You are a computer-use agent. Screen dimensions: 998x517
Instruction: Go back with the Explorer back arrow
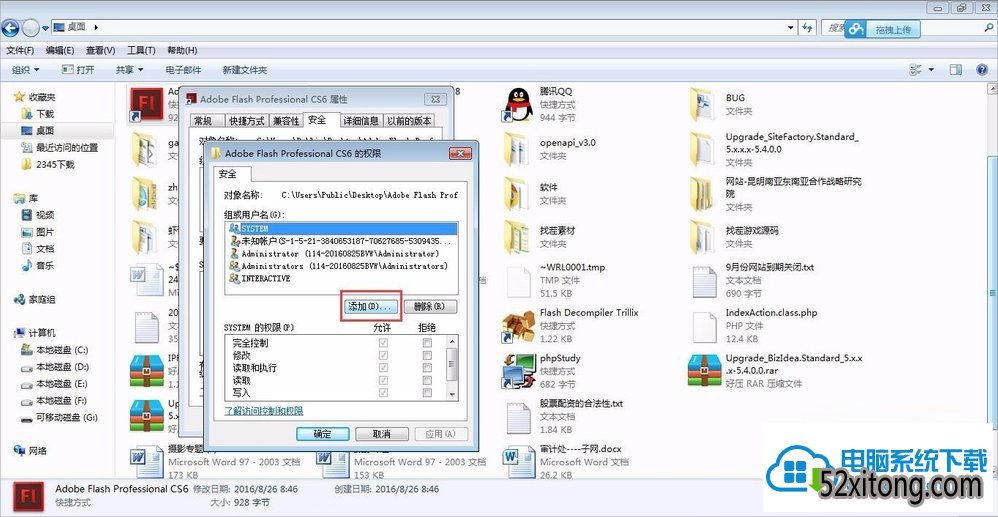[x=10, y=27]
